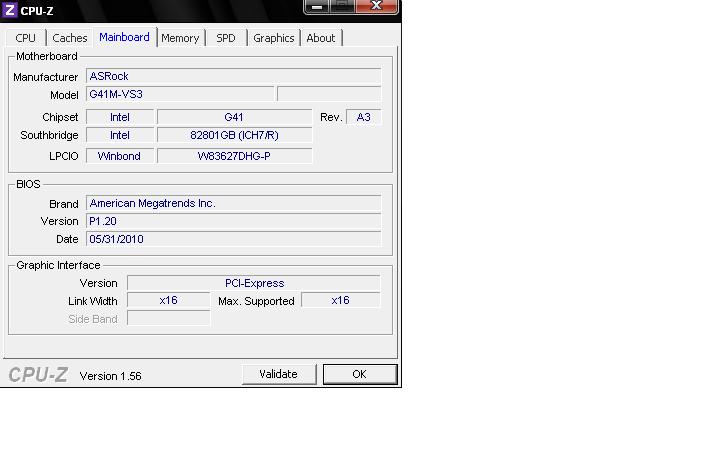Image resolution: width=720 pixels, height=450 pixels.
Task: Click the Graphic Interface group heading
Action: 58,265
